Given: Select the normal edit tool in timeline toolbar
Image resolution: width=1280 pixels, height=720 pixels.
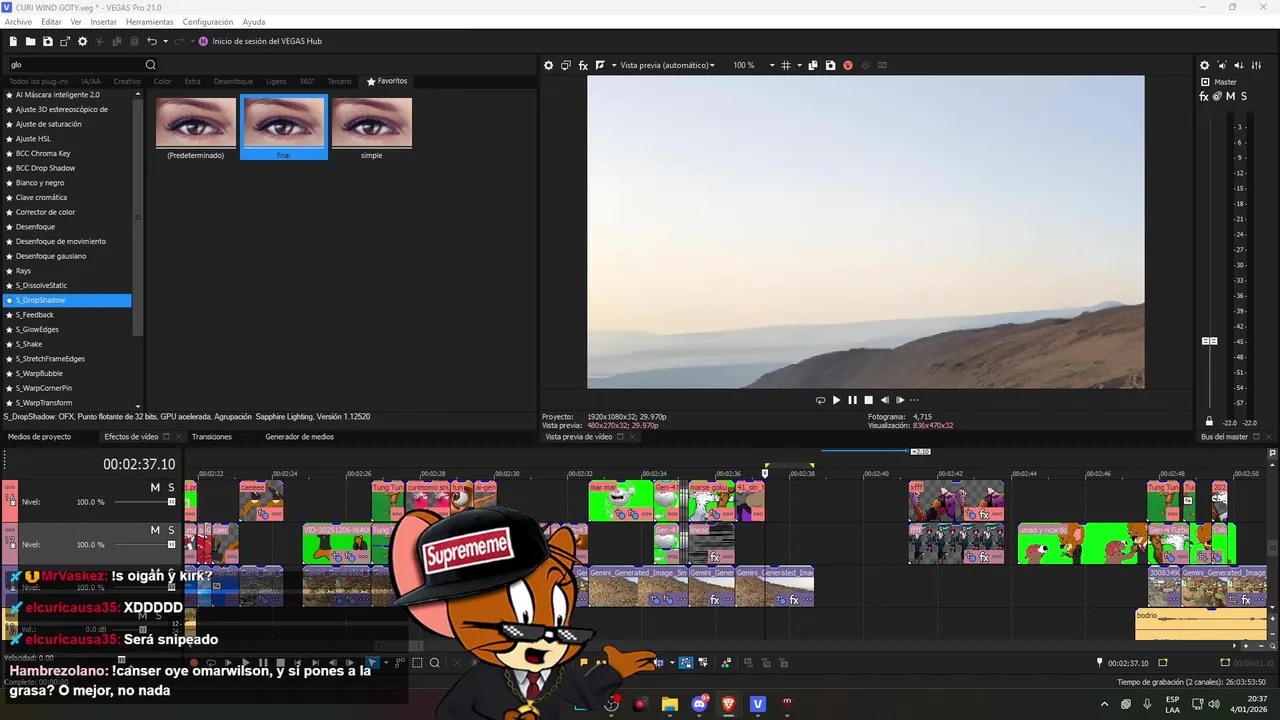Looking at the screenshot, I should pos(373,662).
